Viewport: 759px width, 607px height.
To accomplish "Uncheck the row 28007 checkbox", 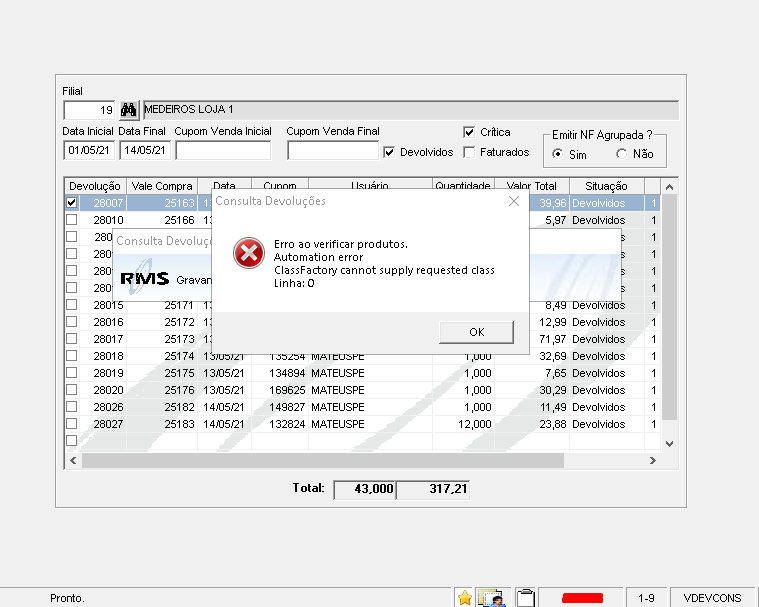I will (x=72, y=203).
